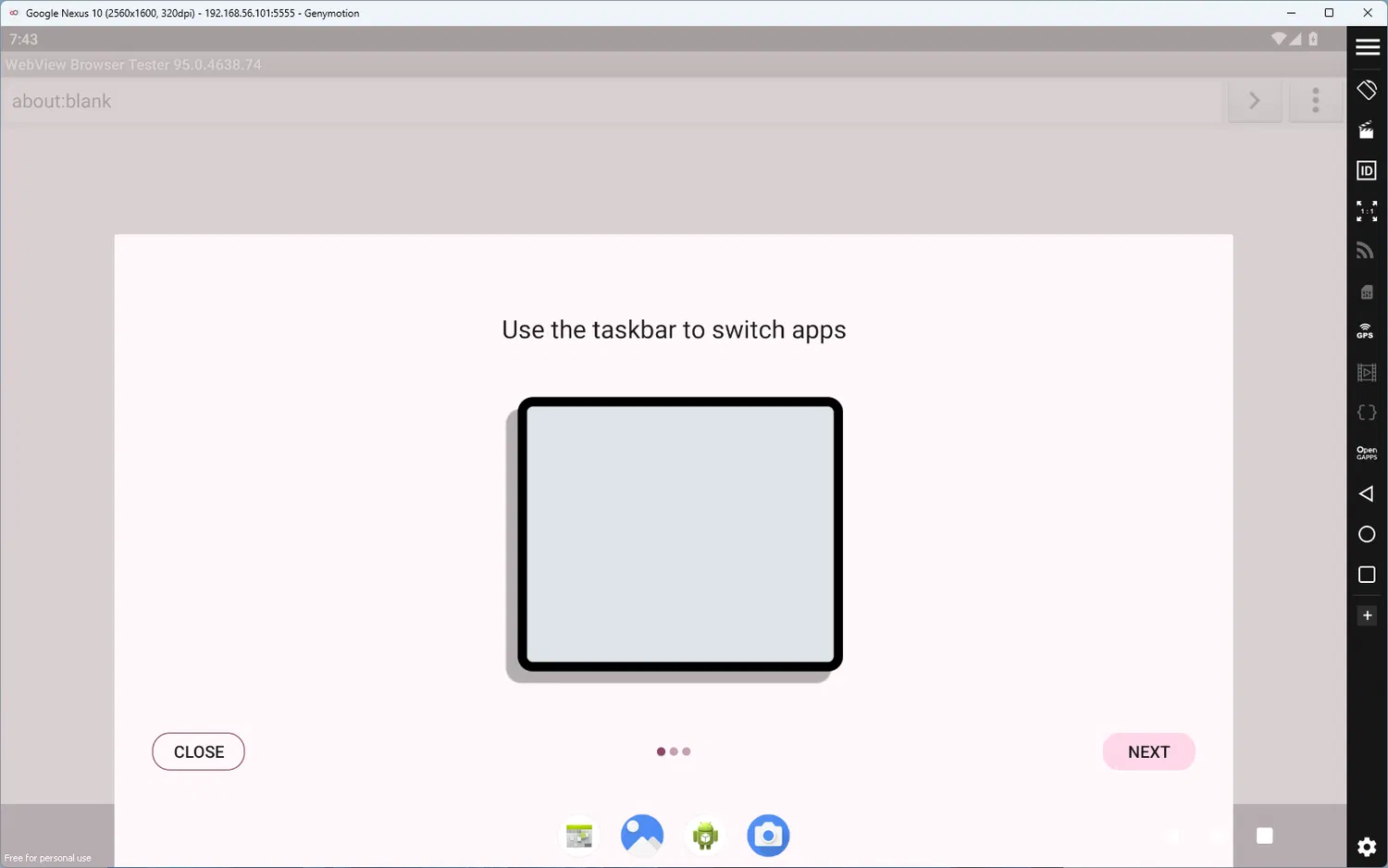The image size is (1388, 868).
Task: Go to the next tutorial page
Action: click(x=1149, y=751)
